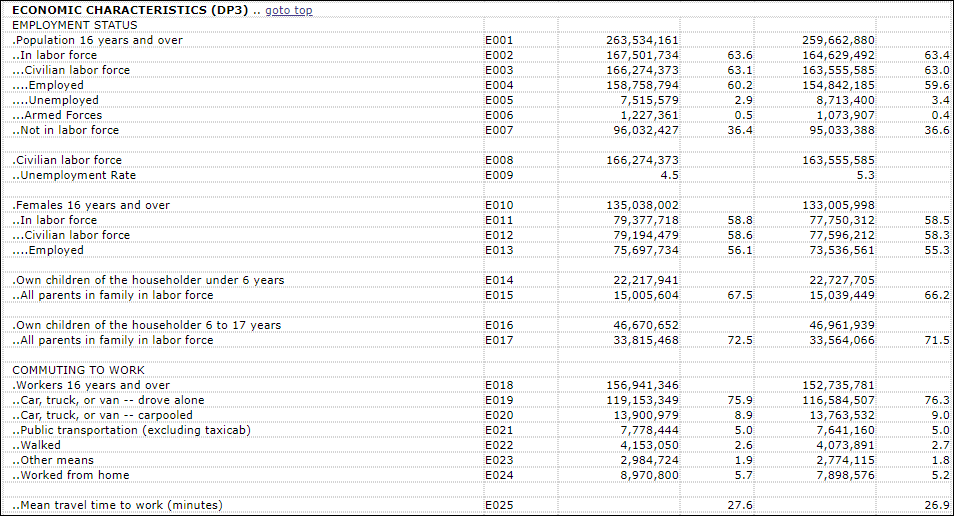
Task: Click value 75,697,734 in row E013
Action: pyautogui.click(x=646, y=250)
